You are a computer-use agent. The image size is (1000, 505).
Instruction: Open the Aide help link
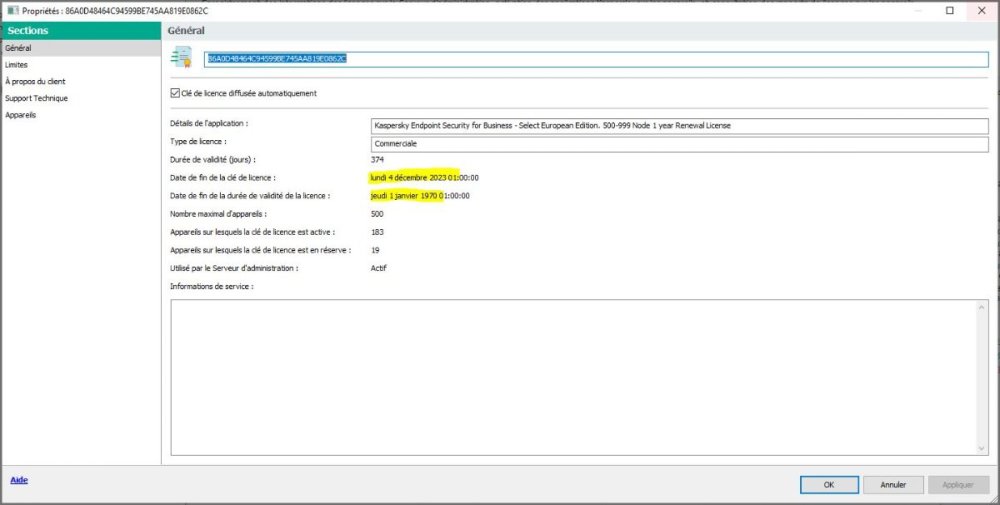coord(19,480)
